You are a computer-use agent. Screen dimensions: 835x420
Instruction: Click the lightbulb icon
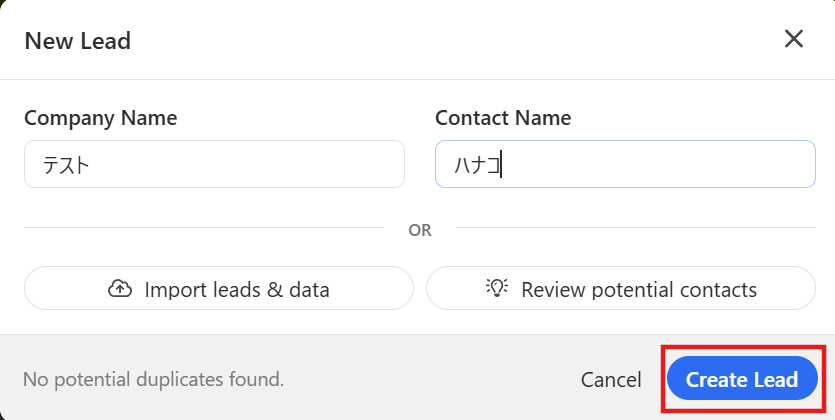coord(497,288)
